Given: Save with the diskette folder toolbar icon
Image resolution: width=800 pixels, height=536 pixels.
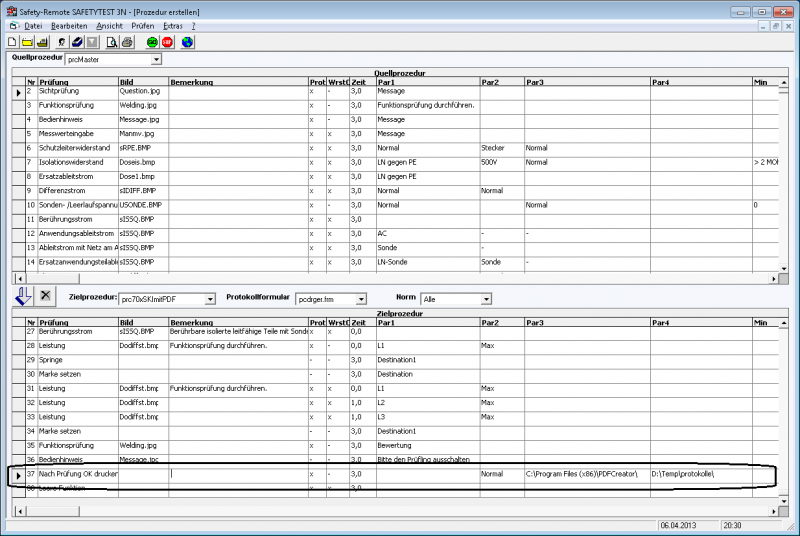Looking at the screenshot, I should 42,42.
